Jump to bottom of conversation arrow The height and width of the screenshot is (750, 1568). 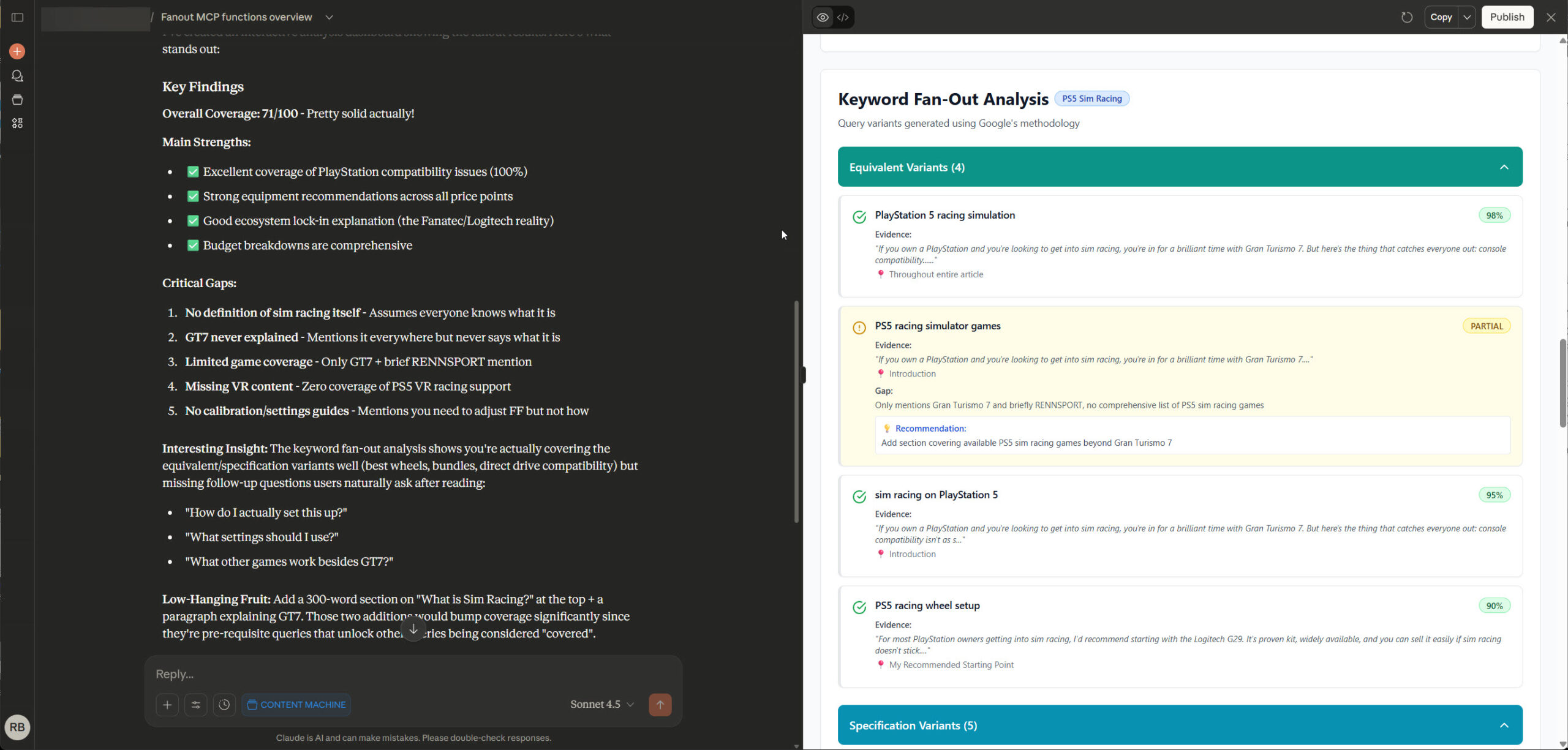413,629
